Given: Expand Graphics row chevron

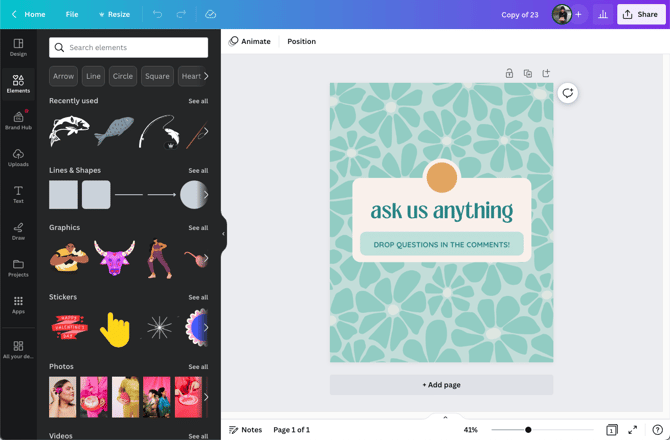Looking at the screenshot, I should [x=206, y=258].
